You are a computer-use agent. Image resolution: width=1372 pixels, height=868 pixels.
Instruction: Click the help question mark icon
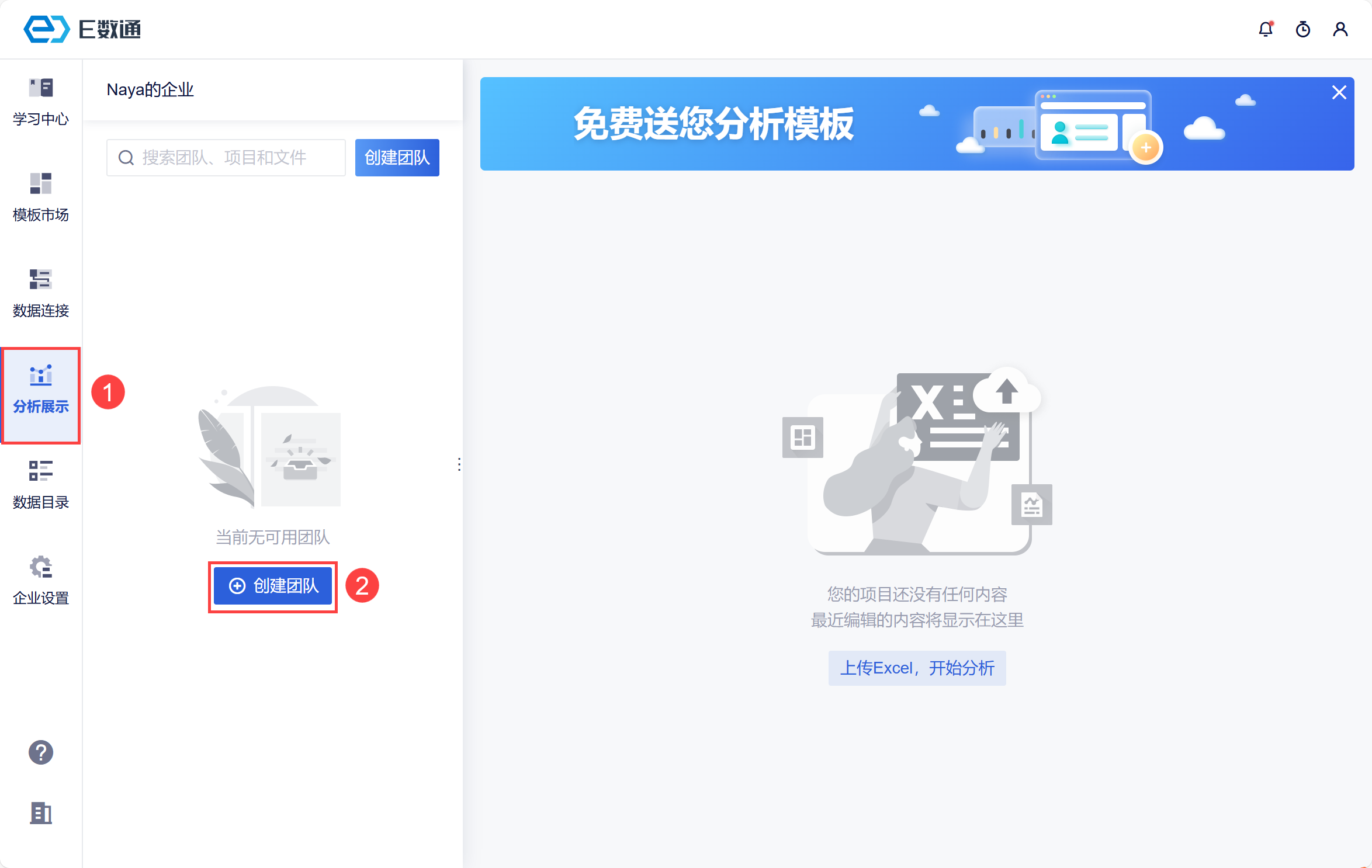coord(40,752)
